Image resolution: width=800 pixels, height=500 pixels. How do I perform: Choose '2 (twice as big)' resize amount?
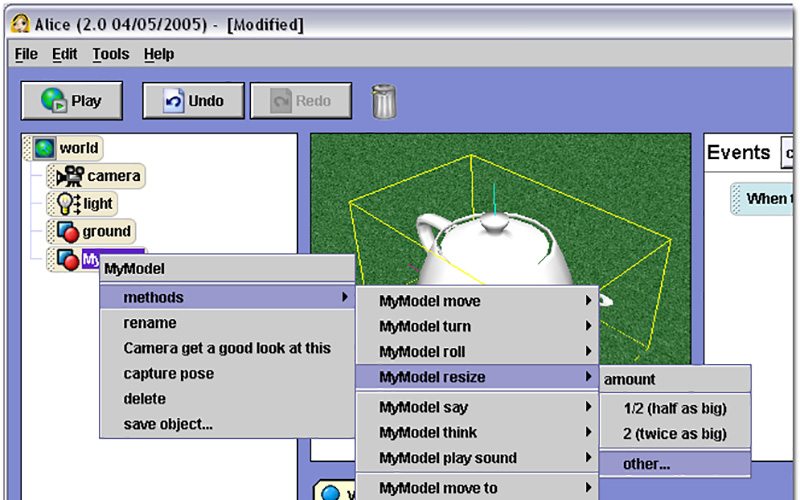pyautogui.click(x=675, y=434)
